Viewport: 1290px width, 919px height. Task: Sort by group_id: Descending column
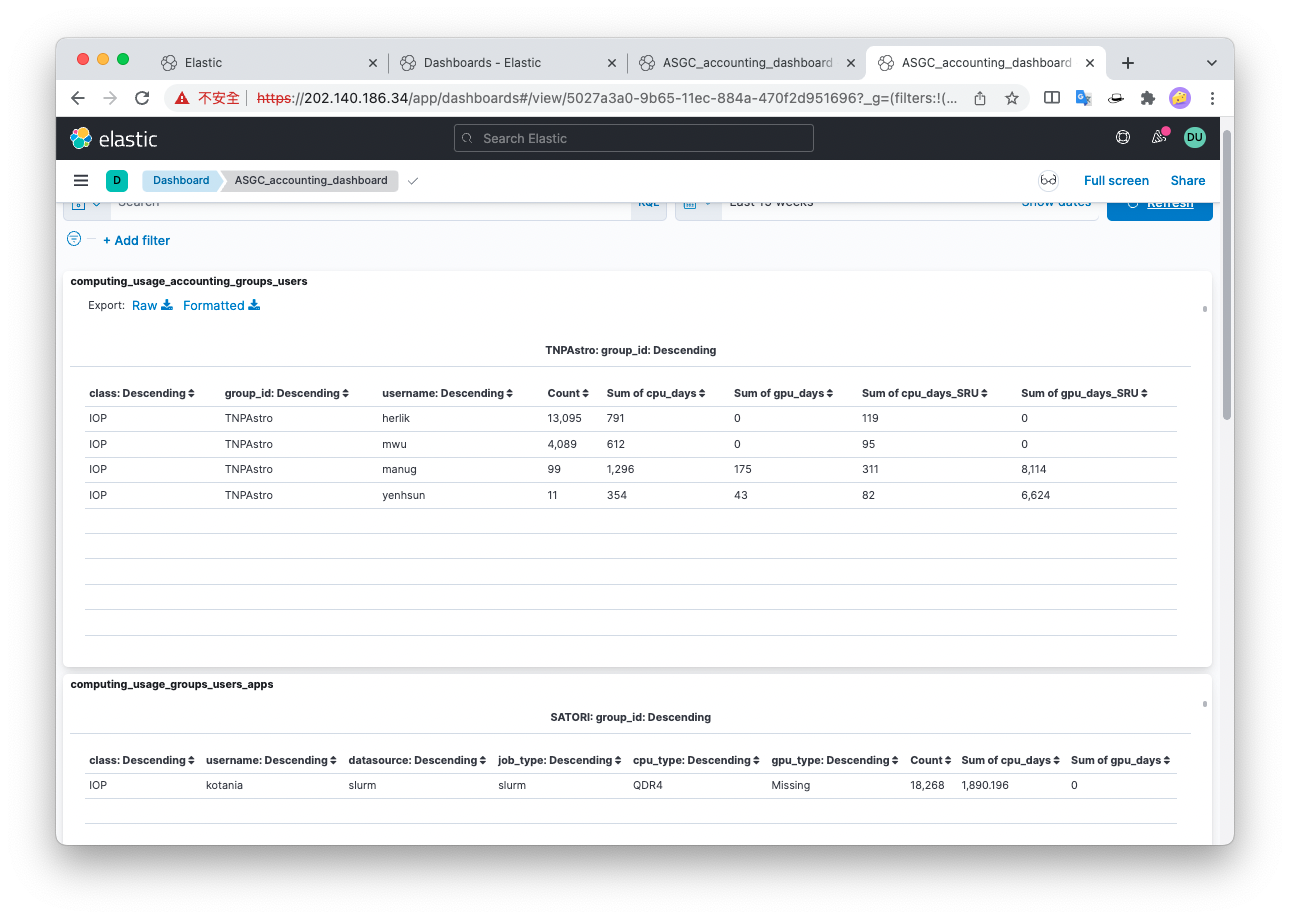[287, 393]
